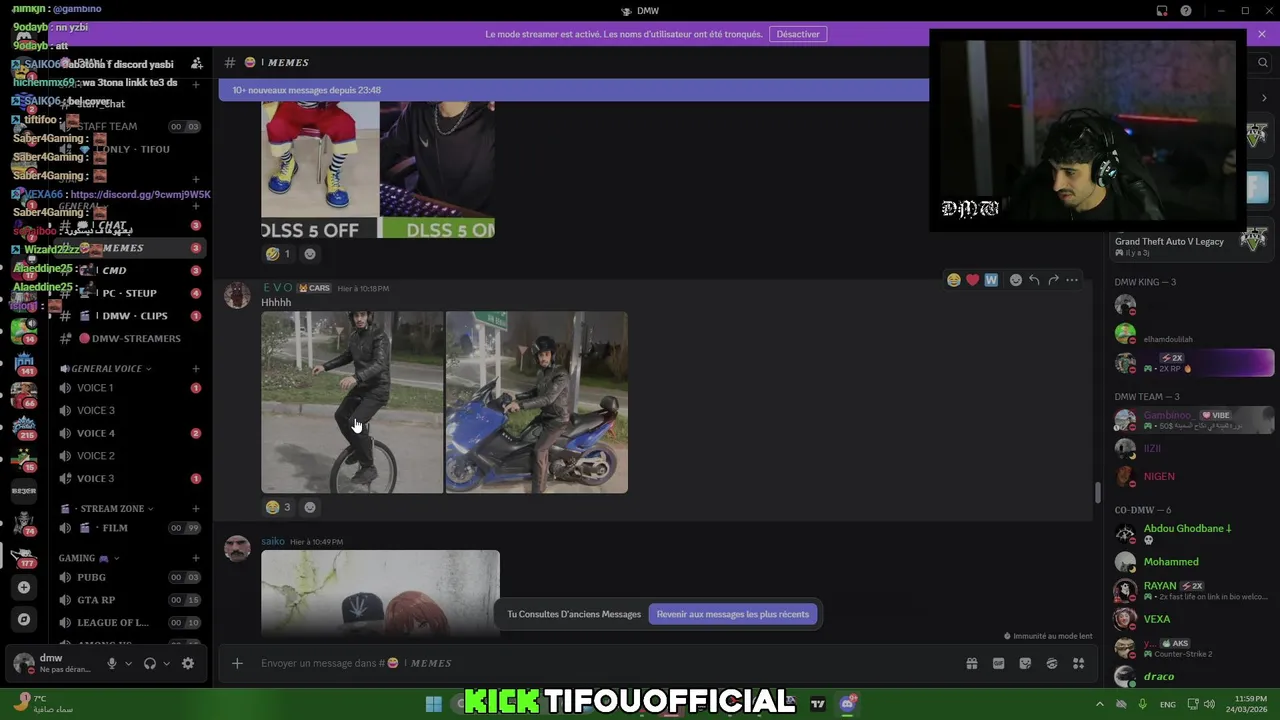The width and height of the screenshot is (1280, 720).
Task: Click the invite members icon beside server name
Action: click(197, 63)
